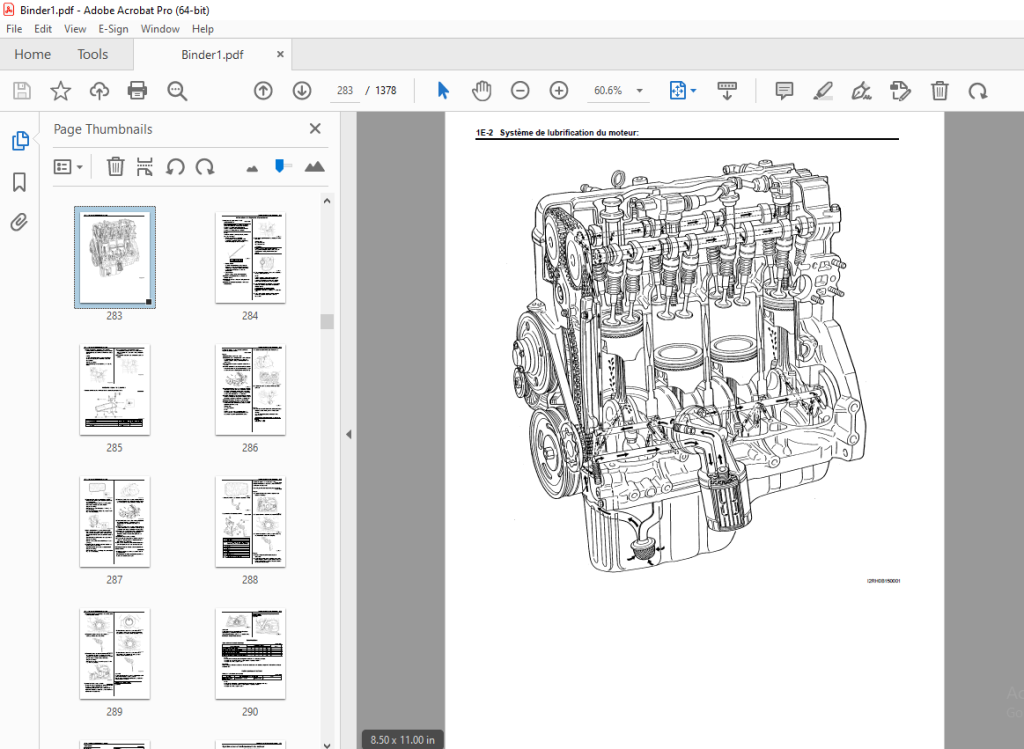This screenshot has width=1024, height=749.
Task: Select page 287 thumbnail
Action: (x=115, y=522)
